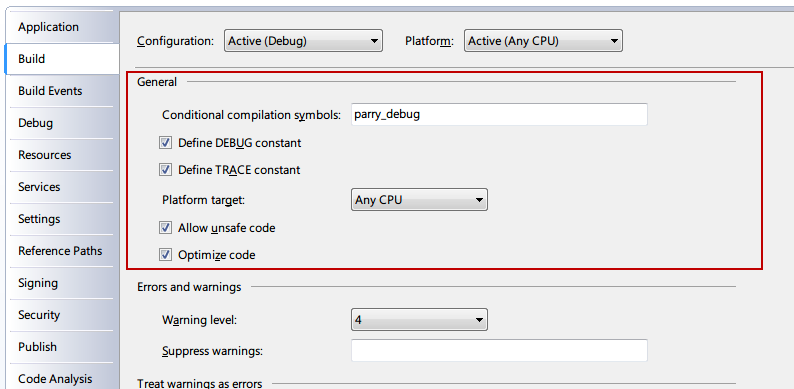Disable Optimize code checkbox
This screenshot has height=389, width=794.
pos(165,255)
